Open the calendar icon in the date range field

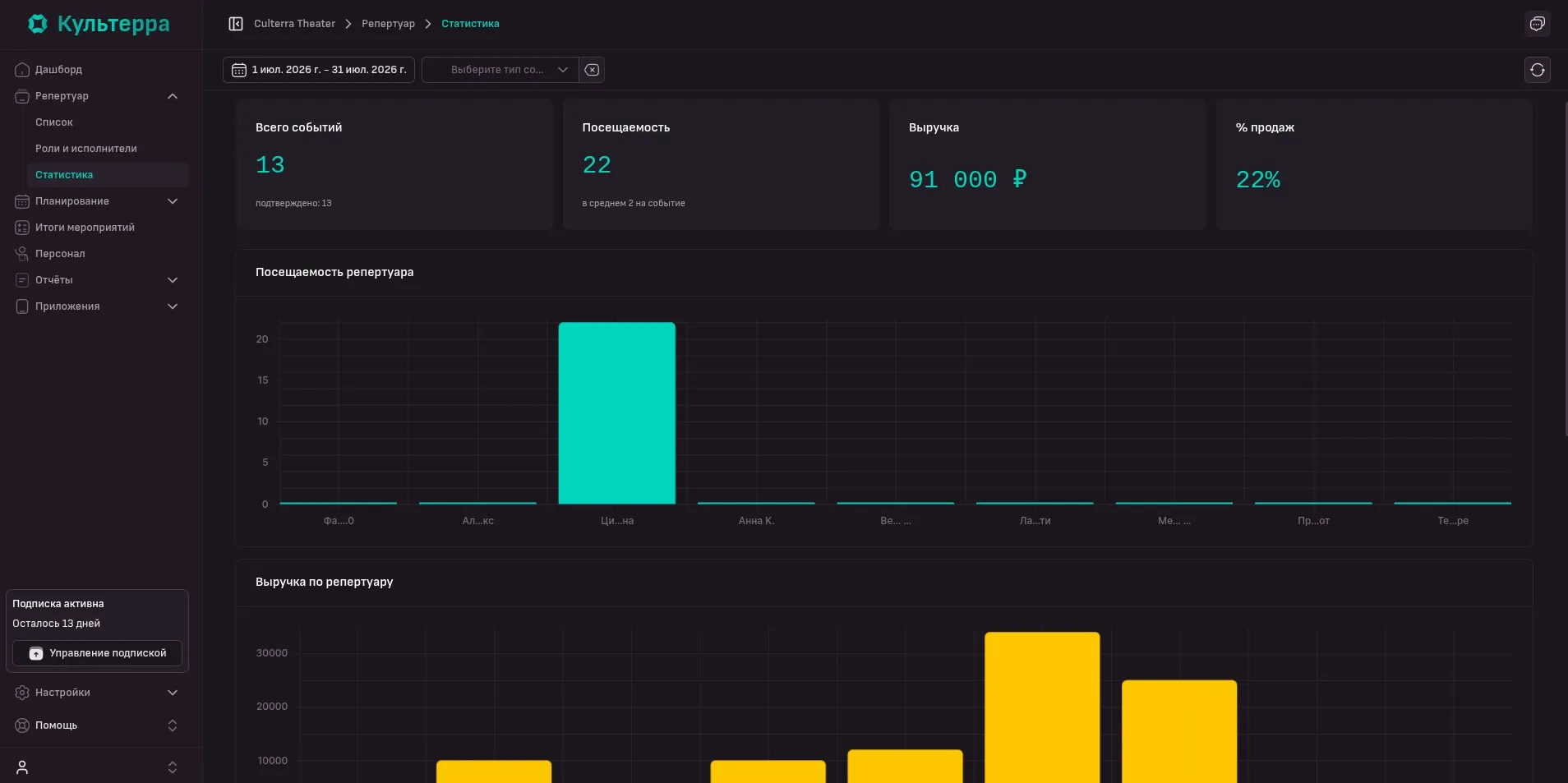coord(239,70)
